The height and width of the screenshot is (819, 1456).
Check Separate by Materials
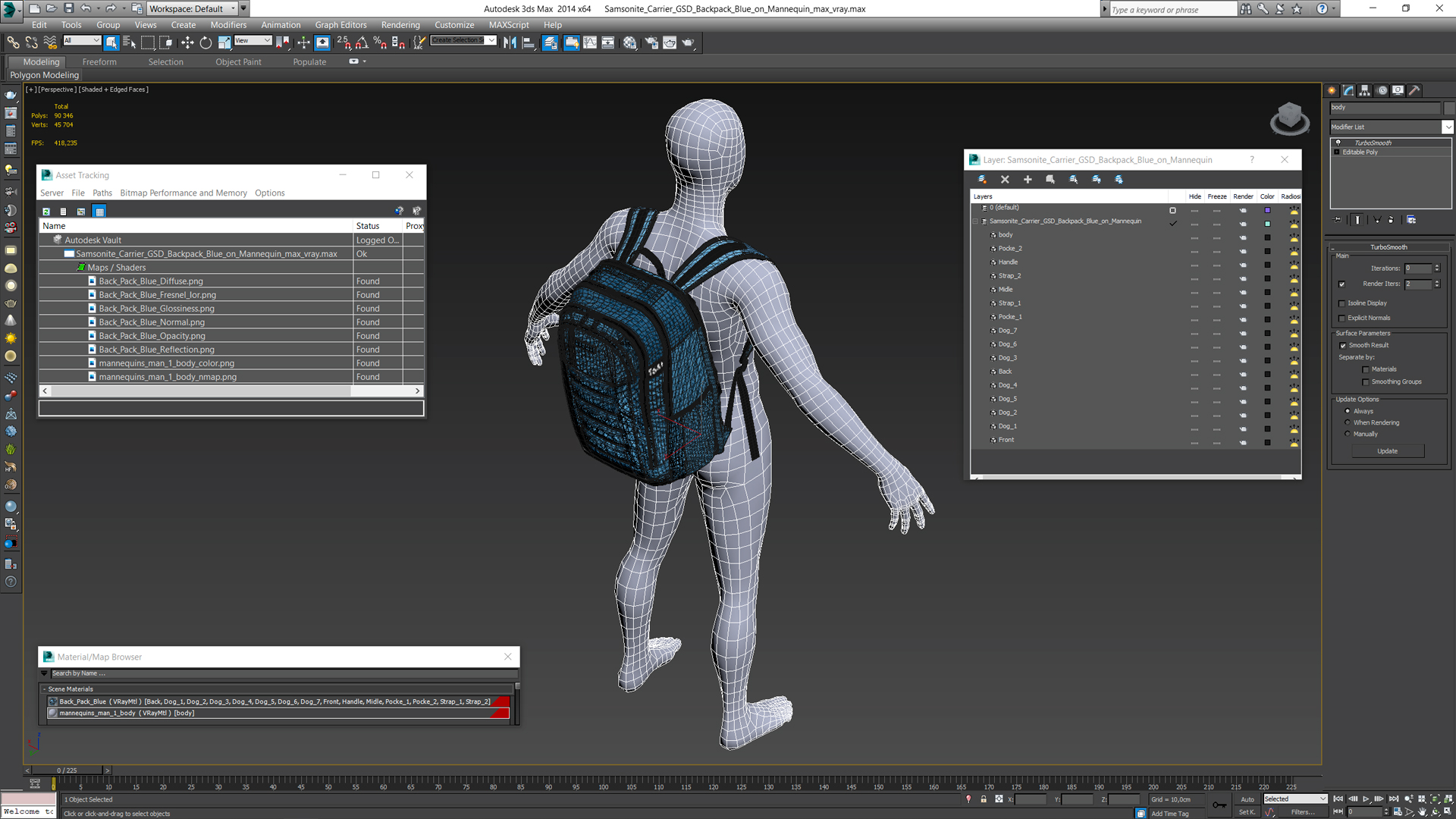click(x=1366, y=370)
